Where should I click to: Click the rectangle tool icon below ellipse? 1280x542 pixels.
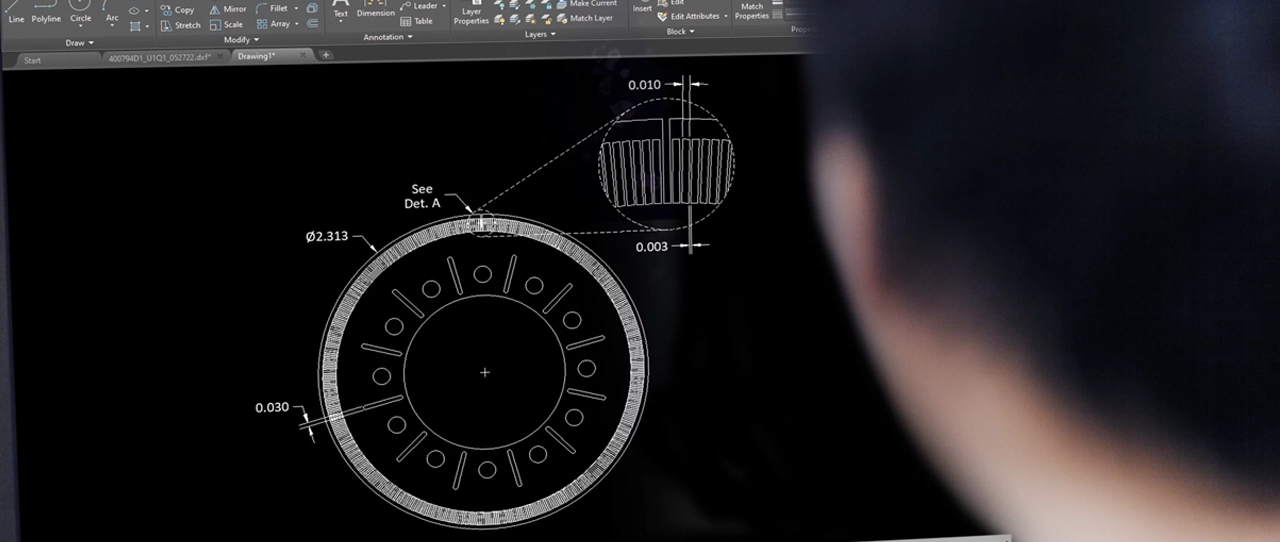coord(135,26)
